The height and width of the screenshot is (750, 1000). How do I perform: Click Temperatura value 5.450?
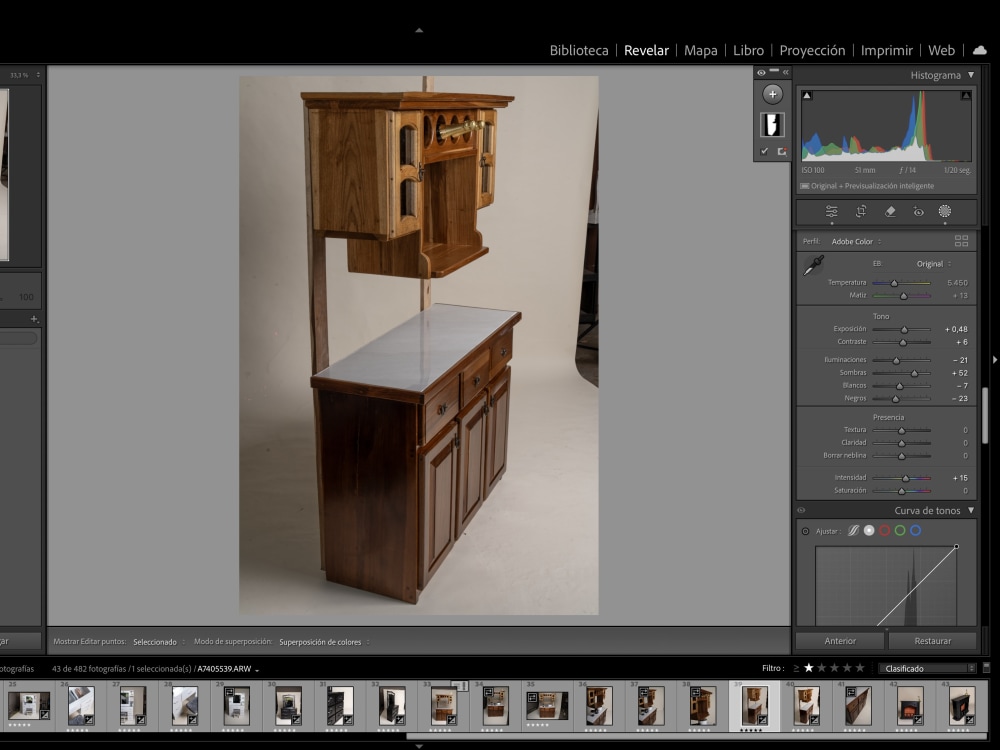(x=957, y=283)
